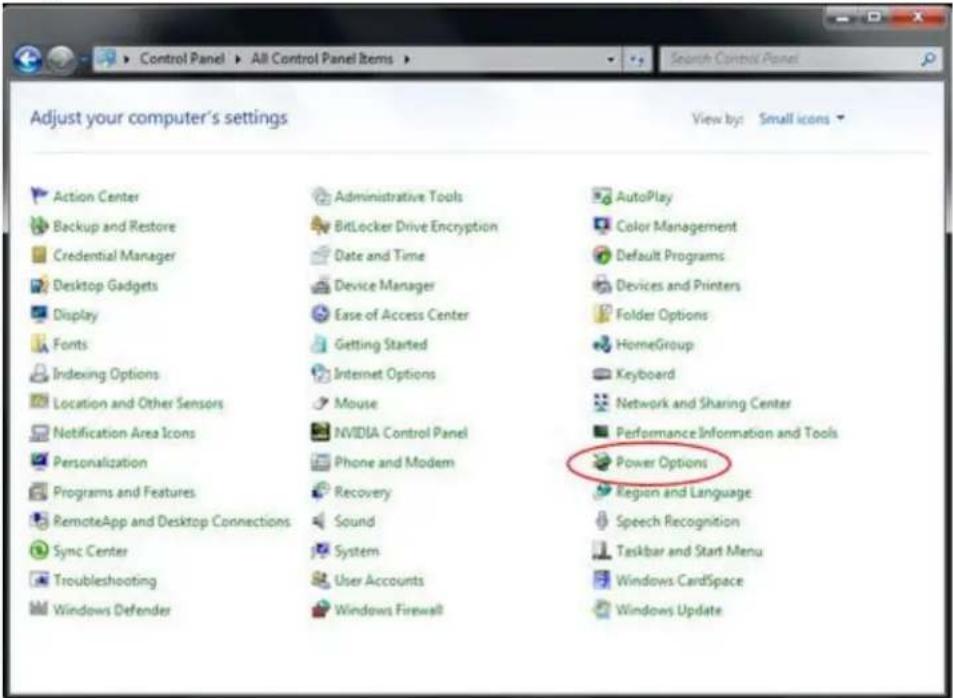
Task: Open Notification Area Icons link
Action: (x=124, y=432)
